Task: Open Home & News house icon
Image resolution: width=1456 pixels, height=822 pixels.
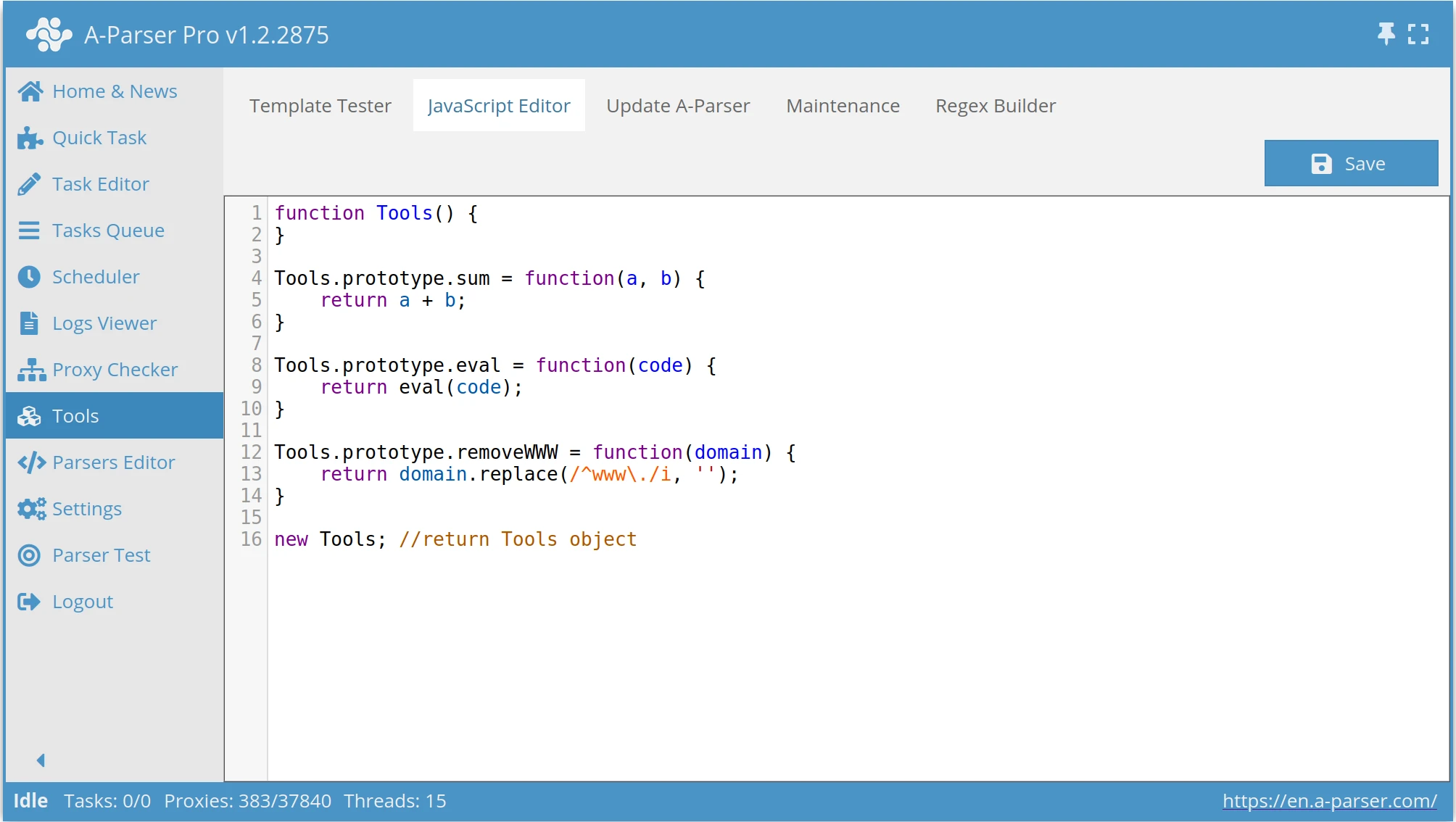Action: tap(30, 91)
